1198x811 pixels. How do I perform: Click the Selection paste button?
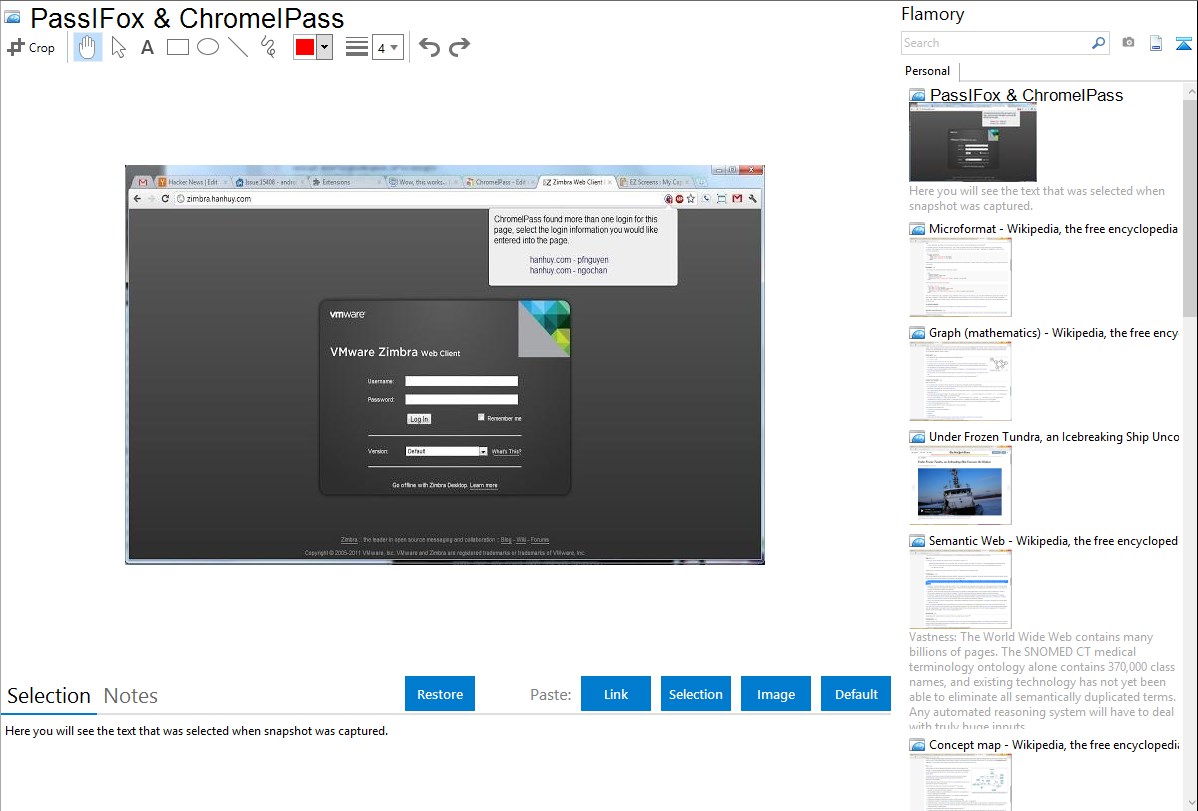coord(696,694)
